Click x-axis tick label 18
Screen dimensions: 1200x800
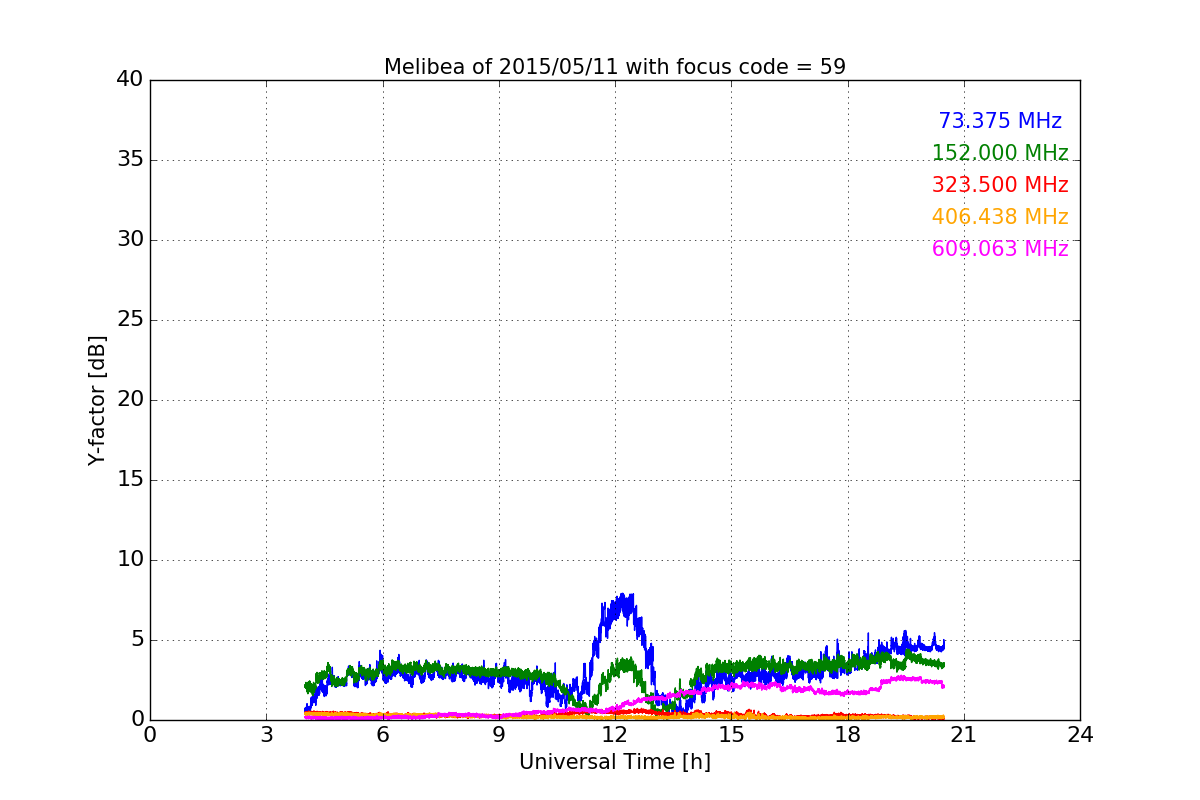pyautogui.click(x=848, y=735)
